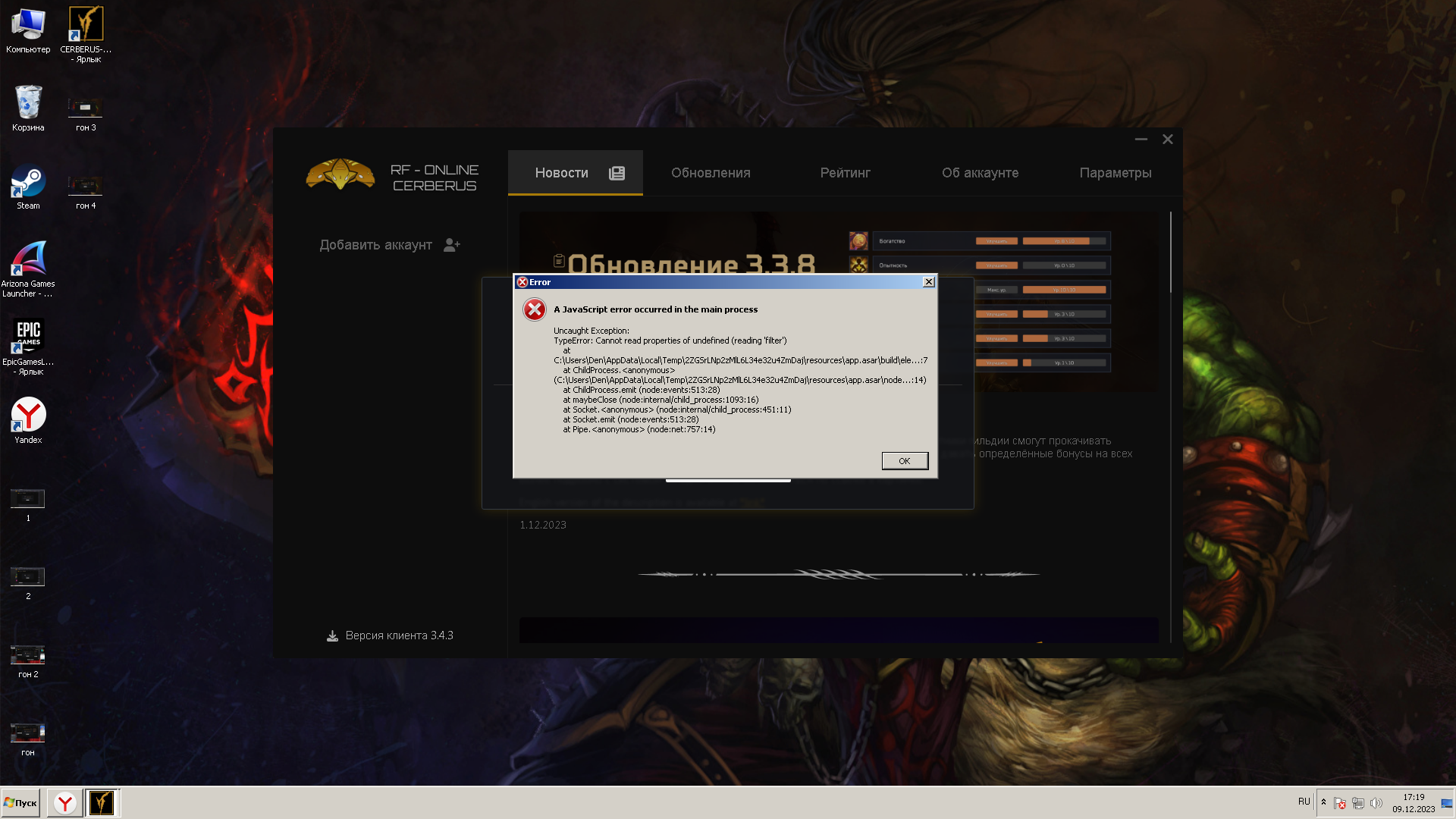The height and width of the screenshot is (819, 1456).
Task: Select the Yandex browser desktop icon
Action: pos(28,420)
